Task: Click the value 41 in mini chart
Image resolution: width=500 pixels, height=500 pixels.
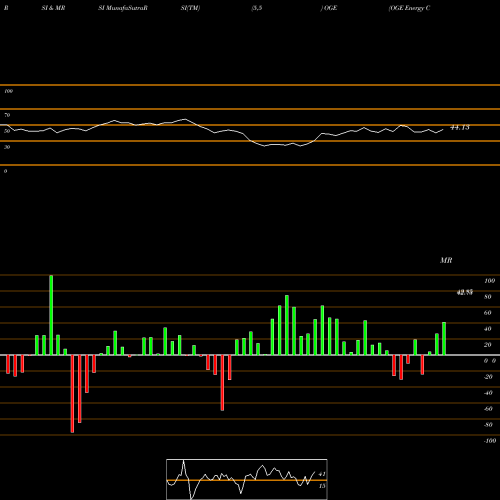Action: (x=322, y=474)
